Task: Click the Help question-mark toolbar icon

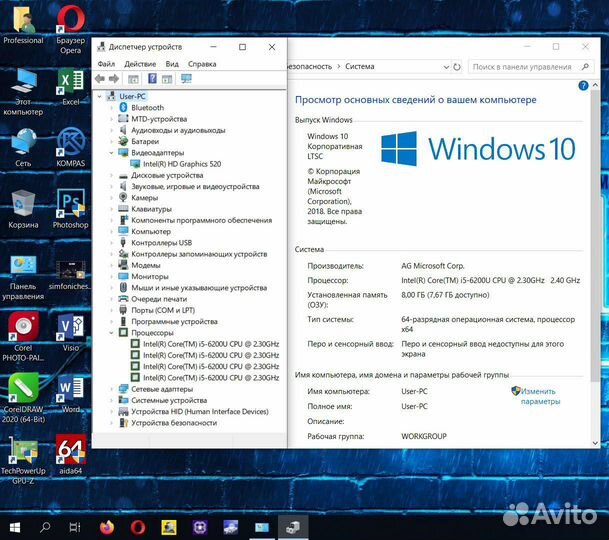Action: coord(152,78)
